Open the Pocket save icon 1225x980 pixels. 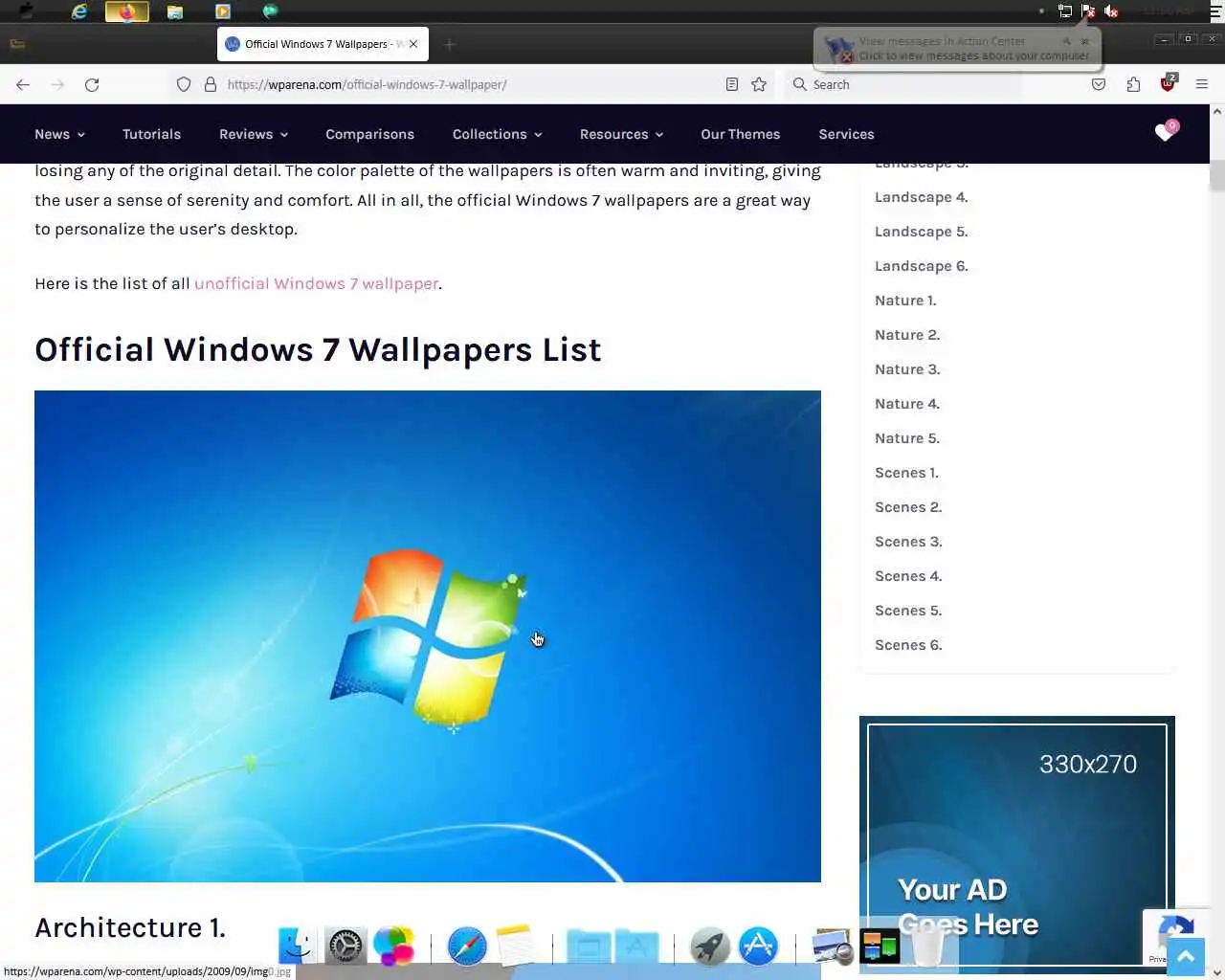1099,84
